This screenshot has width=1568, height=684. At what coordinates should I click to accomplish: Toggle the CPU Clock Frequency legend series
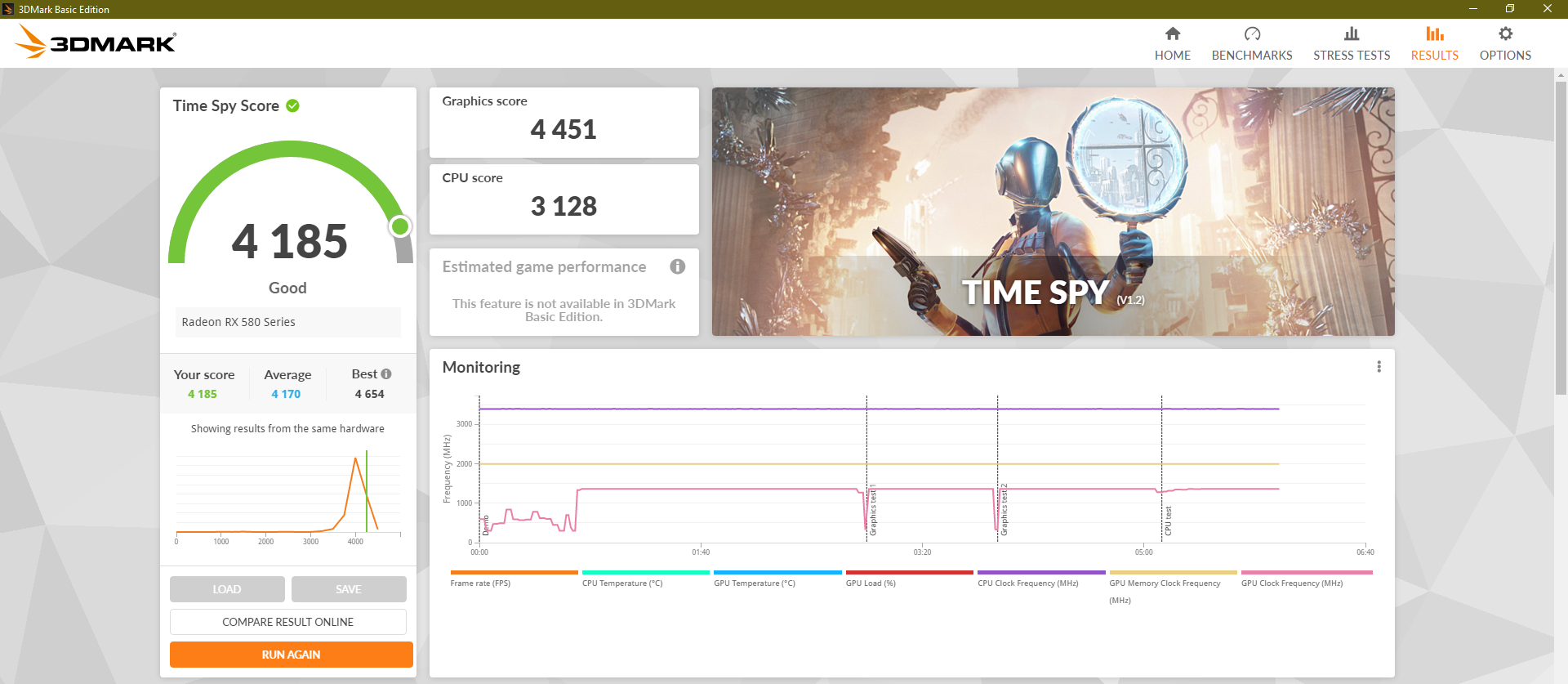[x=1027, y=583]
